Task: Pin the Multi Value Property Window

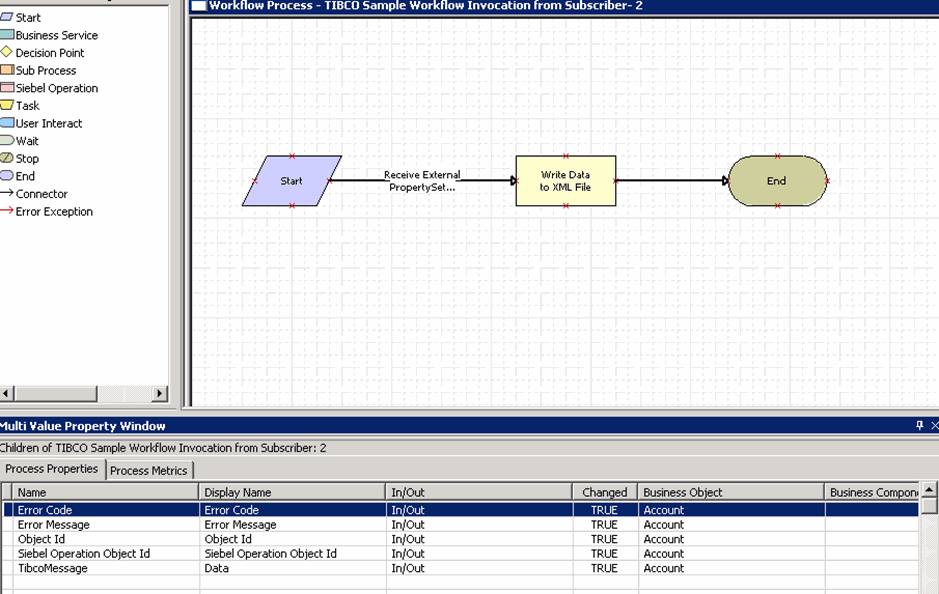Action: click(x=920, y=426)
